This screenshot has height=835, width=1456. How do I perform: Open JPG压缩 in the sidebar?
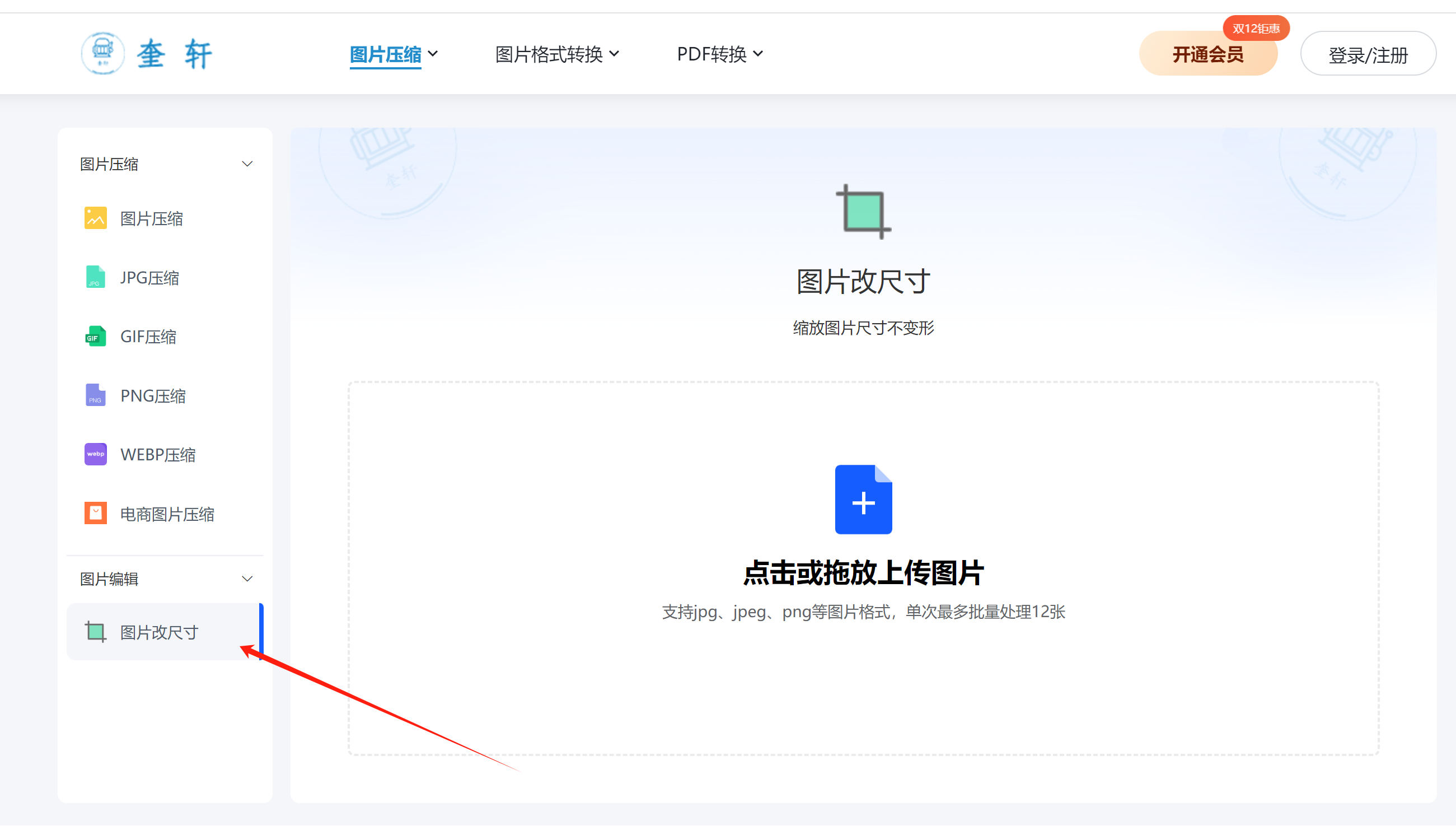(x=165, y=278)
